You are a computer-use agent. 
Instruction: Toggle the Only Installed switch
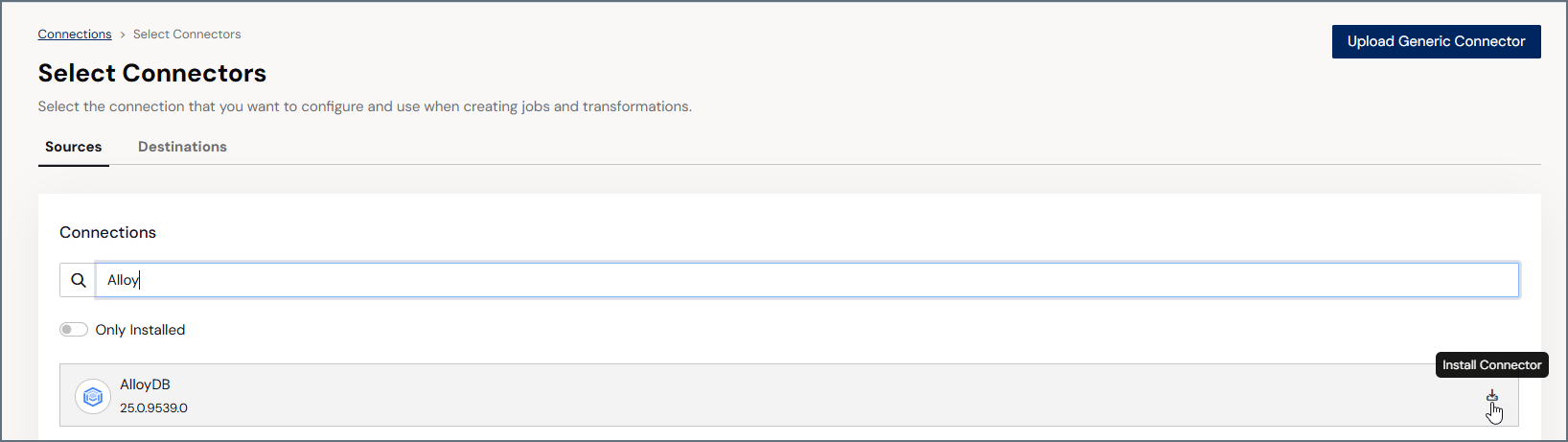click(x=74, y=330)
